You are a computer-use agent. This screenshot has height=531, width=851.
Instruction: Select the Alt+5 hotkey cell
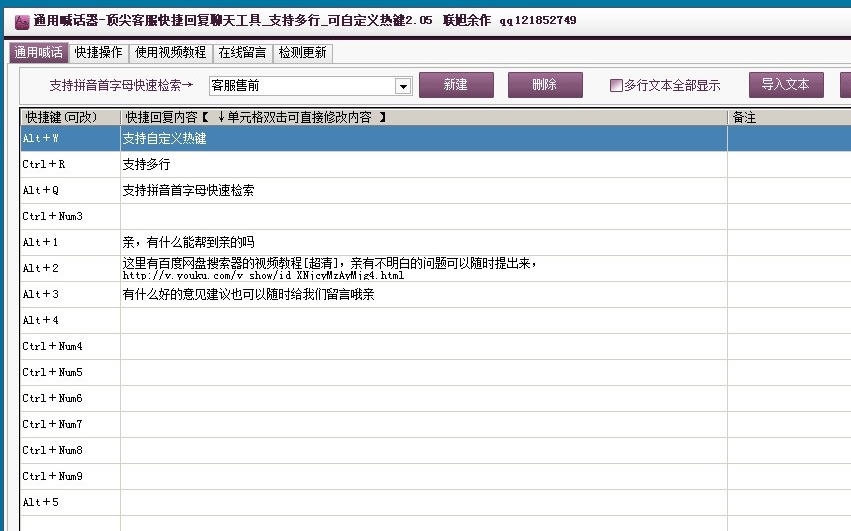(70, 503)
